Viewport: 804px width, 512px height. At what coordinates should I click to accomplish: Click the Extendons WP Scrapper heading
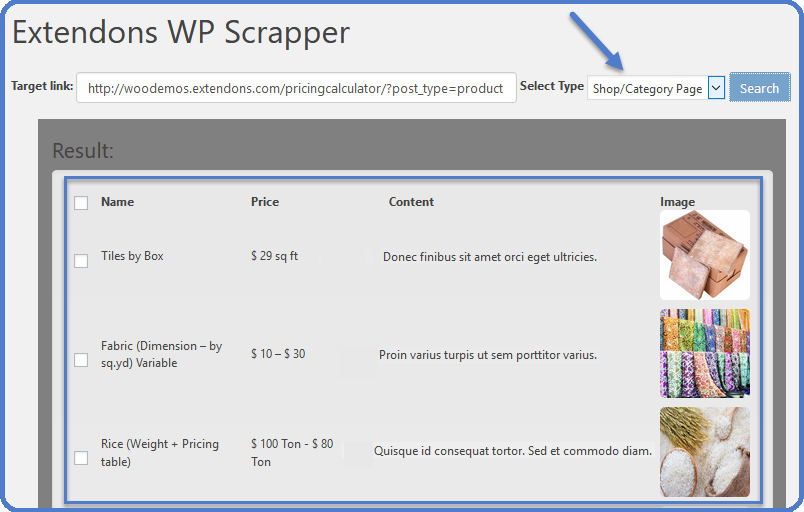pos(181,32)
